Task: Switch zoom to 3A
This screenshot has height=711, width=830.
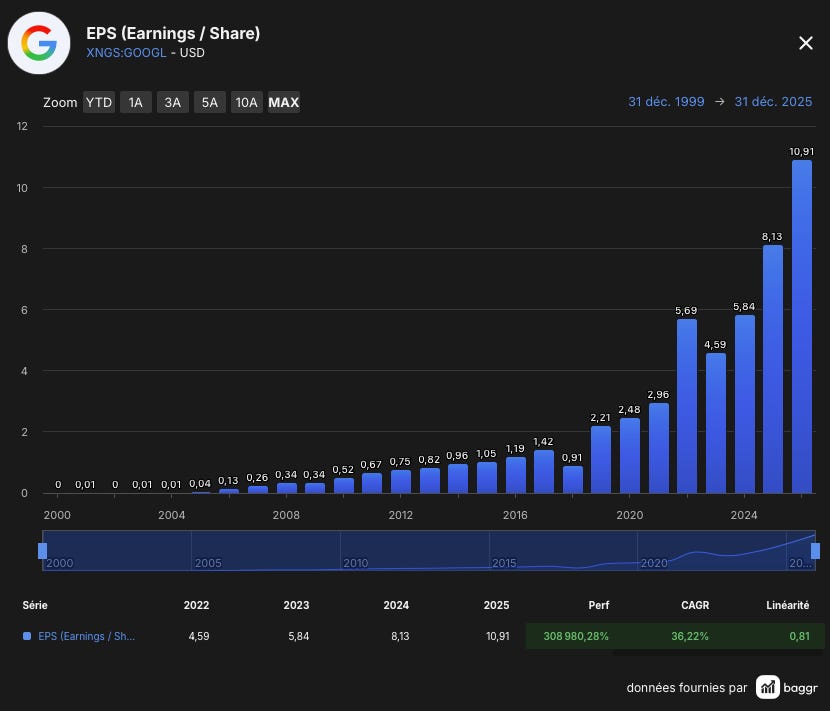Action: click(x=173, y=102)
